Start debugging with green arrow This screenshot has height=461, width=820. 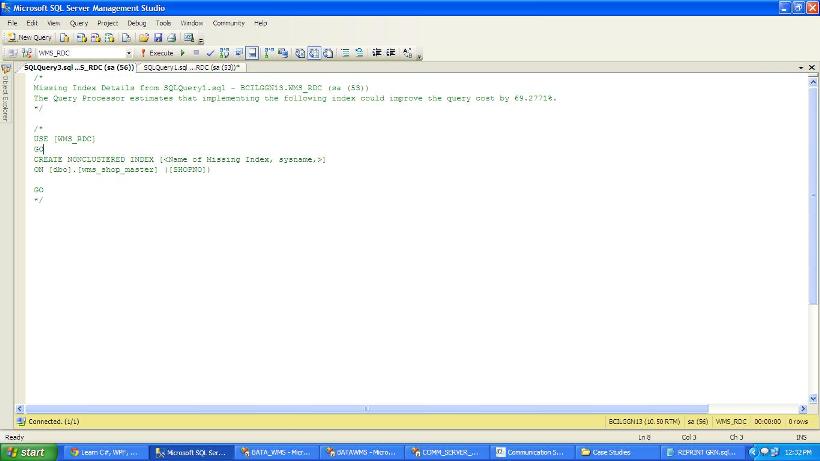(183, 53)
